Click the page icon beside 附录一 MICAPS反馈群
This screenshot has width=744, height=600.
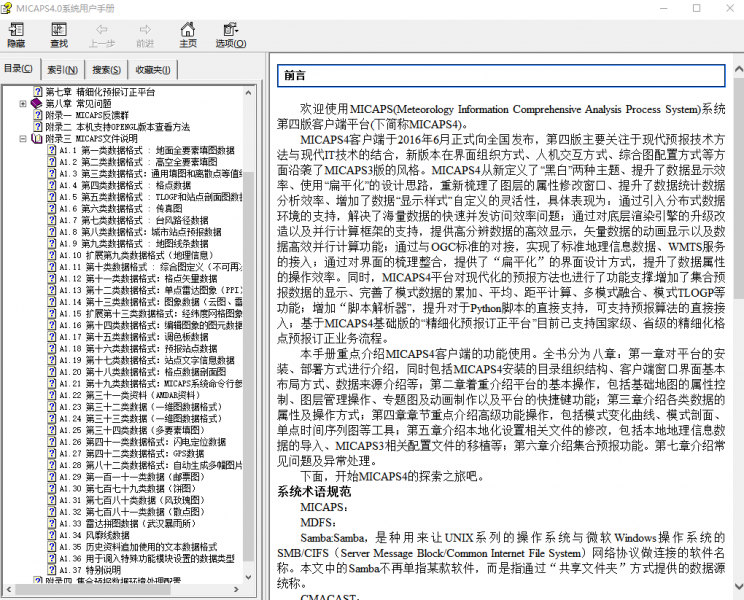(x=36, y=115)
